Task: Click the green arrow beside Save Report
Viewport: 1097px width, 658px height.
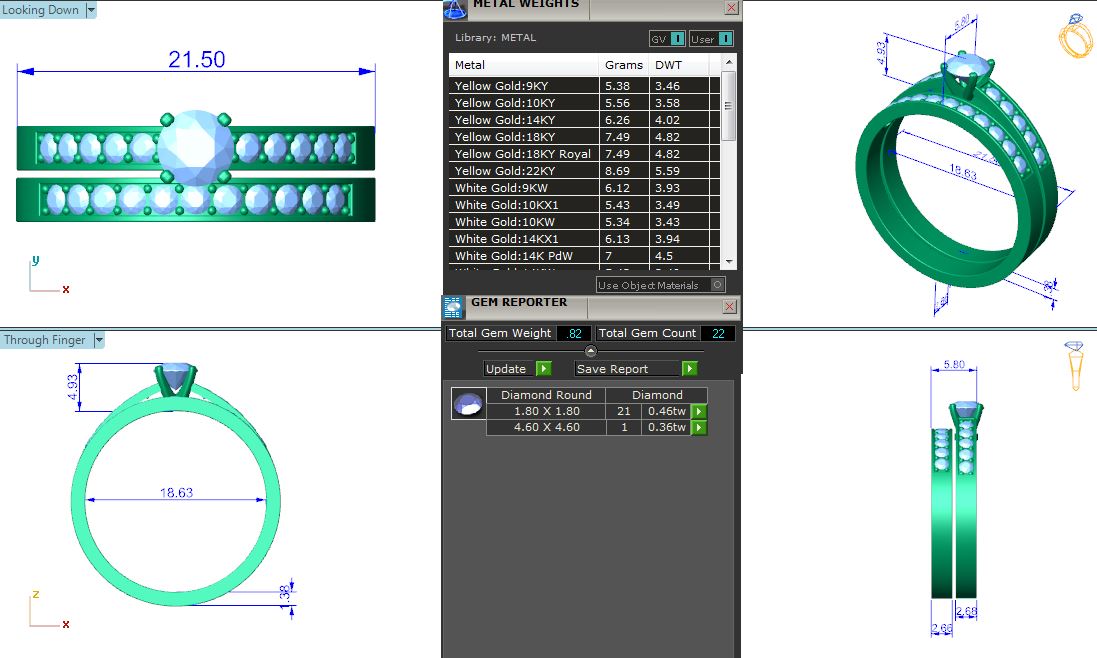Action: [689, 369]
